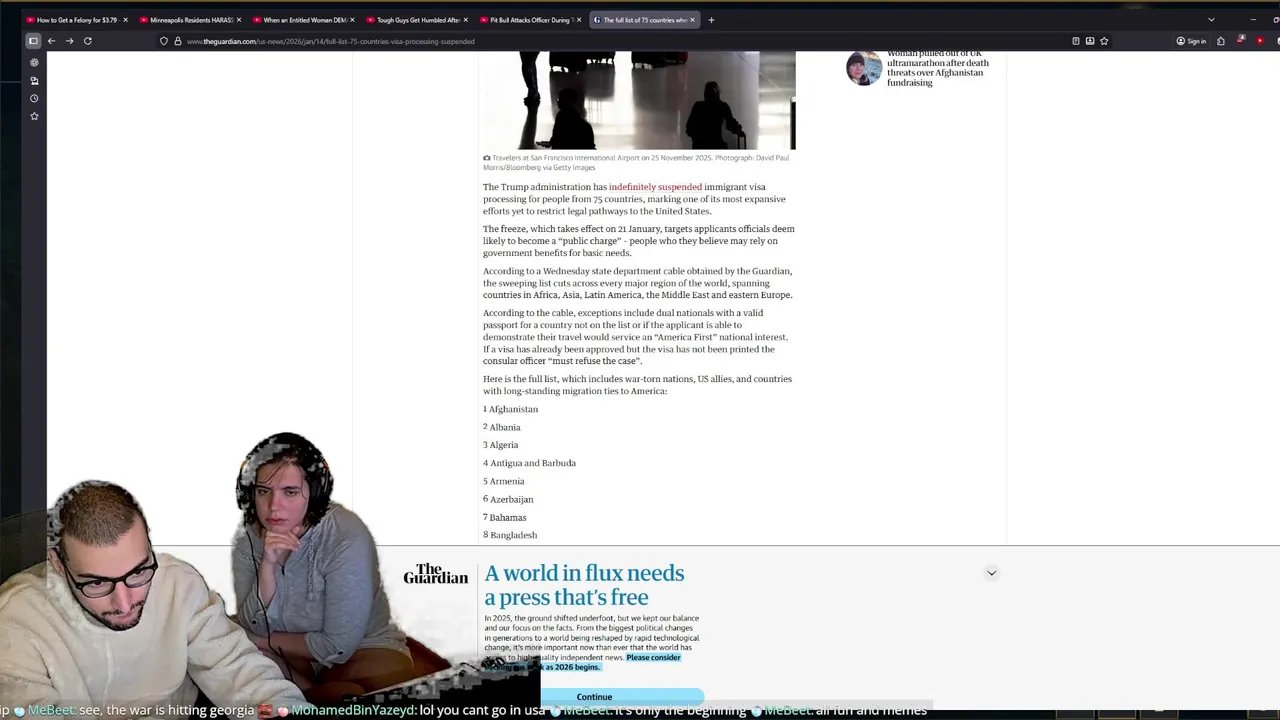1280x720 pixels.
Task: Click list entry '8 Bangladesh'
Action: coord(510,535)
